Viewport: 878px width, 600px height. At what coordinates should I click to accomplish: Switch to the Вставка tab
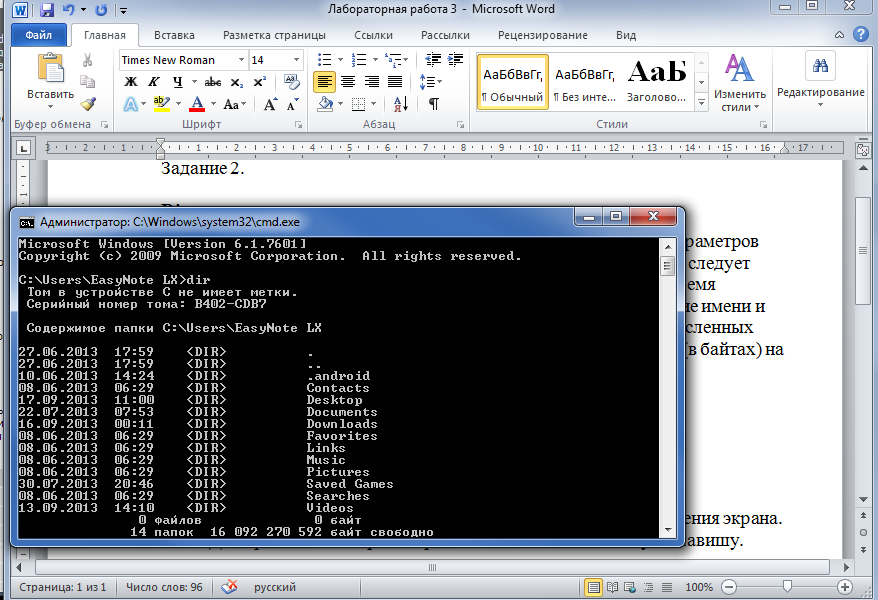point(174,35)
